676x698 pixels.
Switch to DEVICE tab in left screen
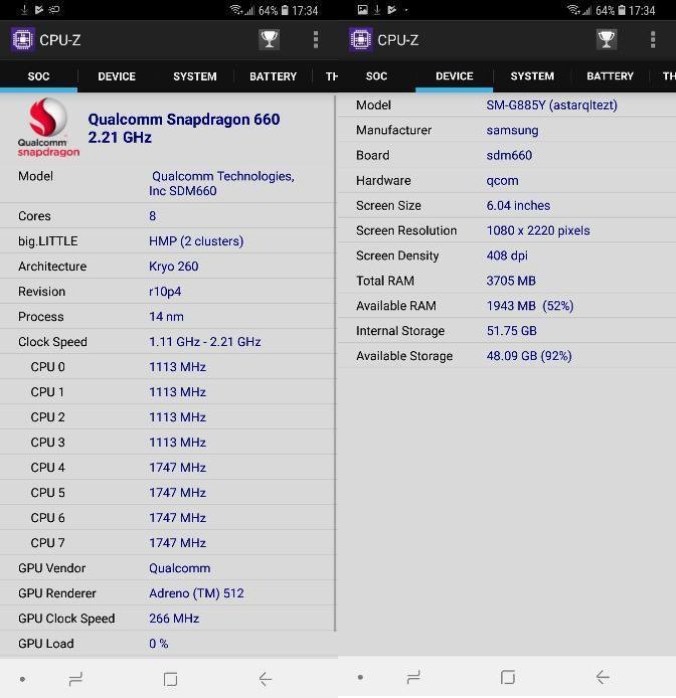pos(117,77)
